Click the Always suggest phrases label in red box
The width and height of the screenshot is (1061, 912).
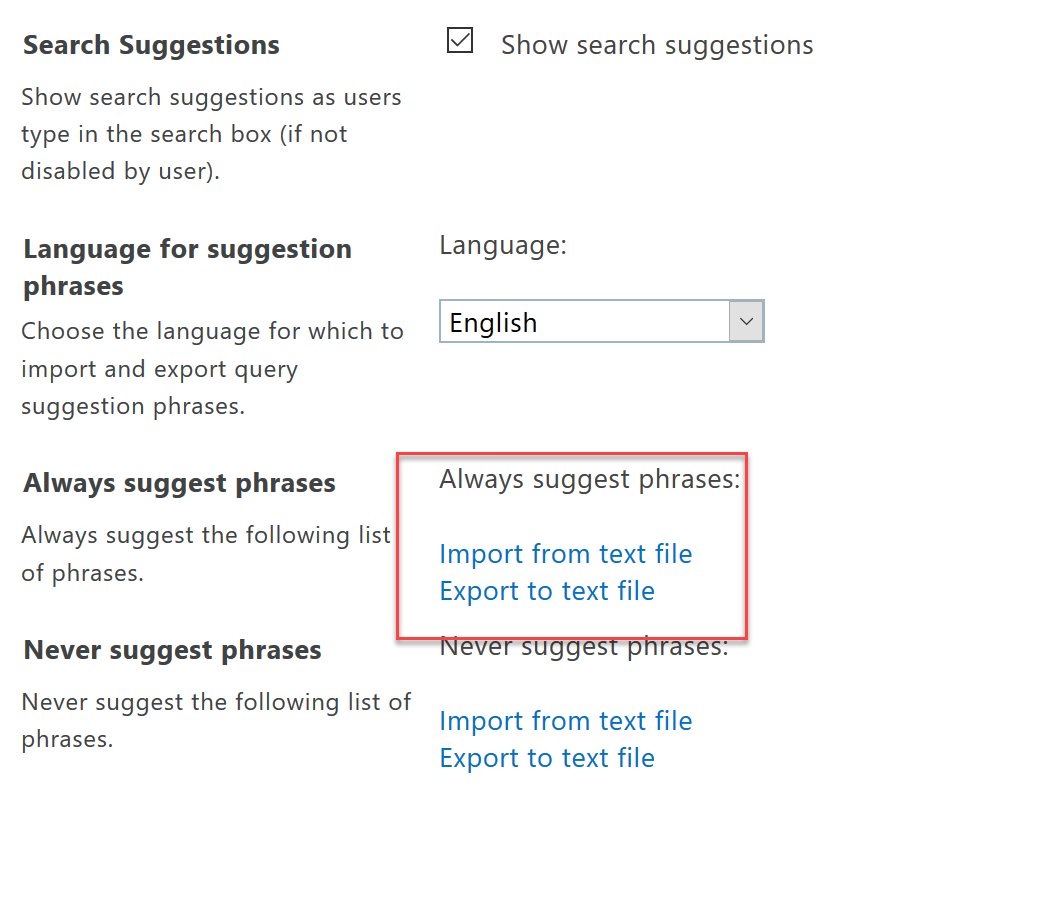[x=589, y=478]
